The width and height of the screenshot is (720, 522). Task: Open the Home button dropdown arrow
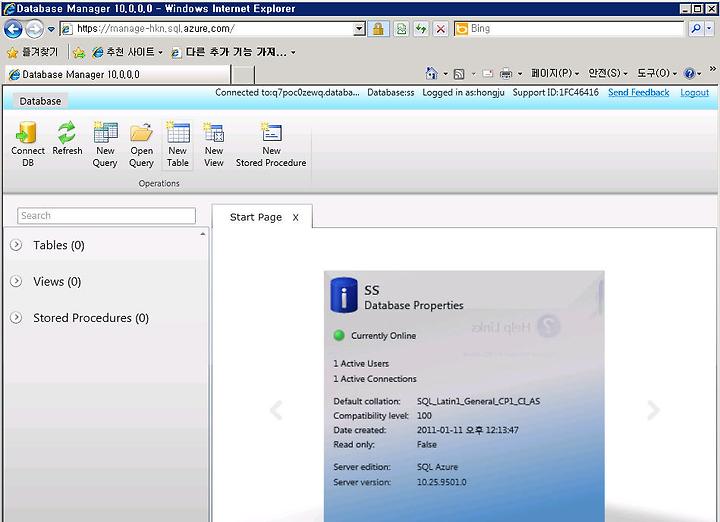[445, 74]
